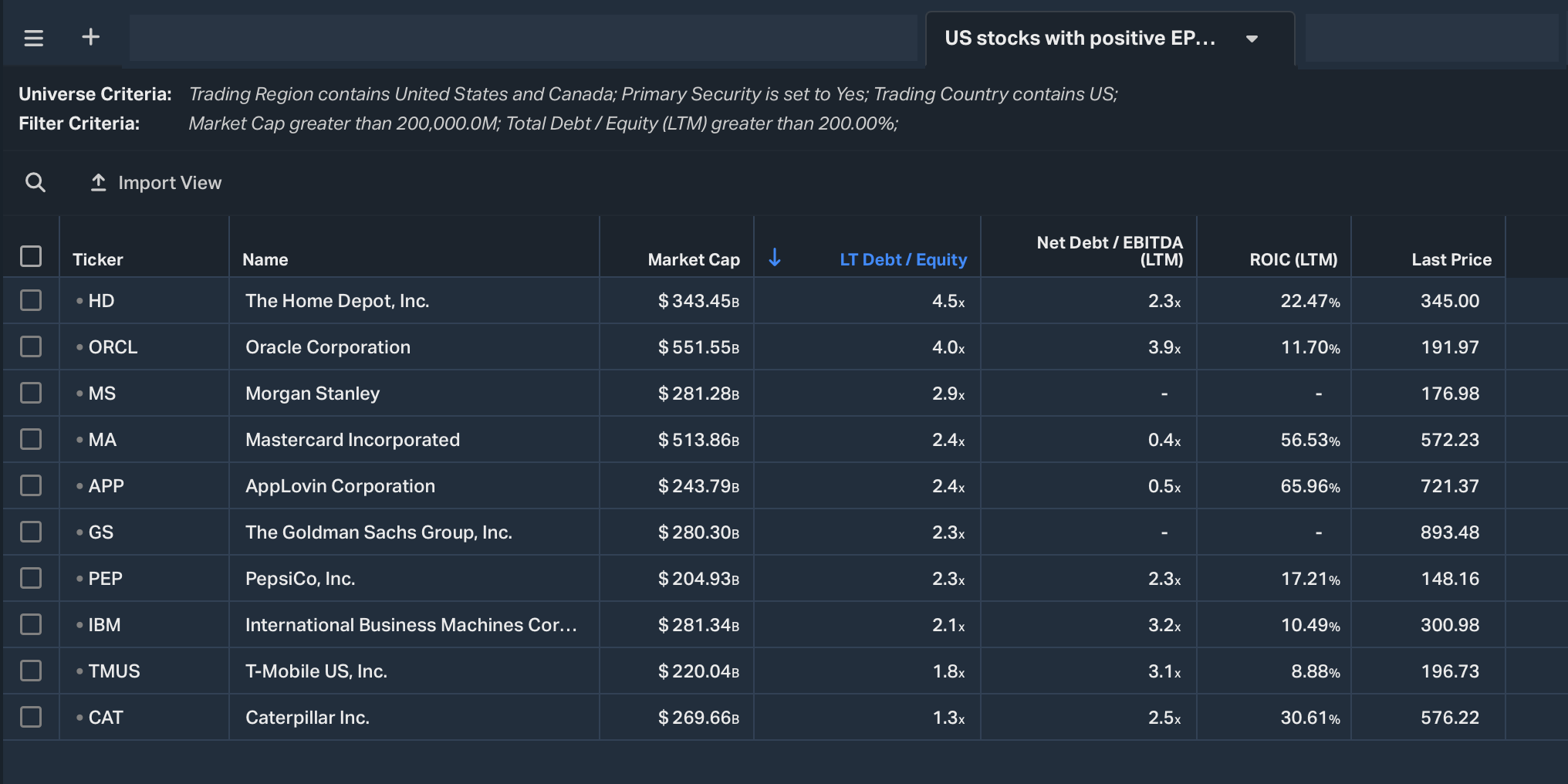Select US stocks with positive EP tab

pos(1080,39)
